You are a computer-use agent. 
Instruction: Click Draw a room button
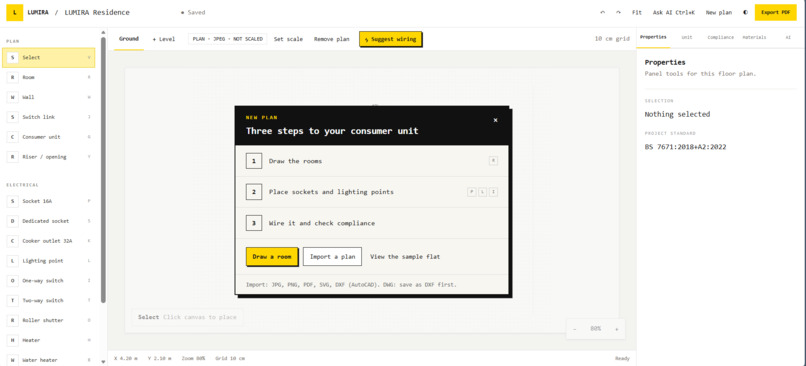pyautogui.click(x=272, y=257)
